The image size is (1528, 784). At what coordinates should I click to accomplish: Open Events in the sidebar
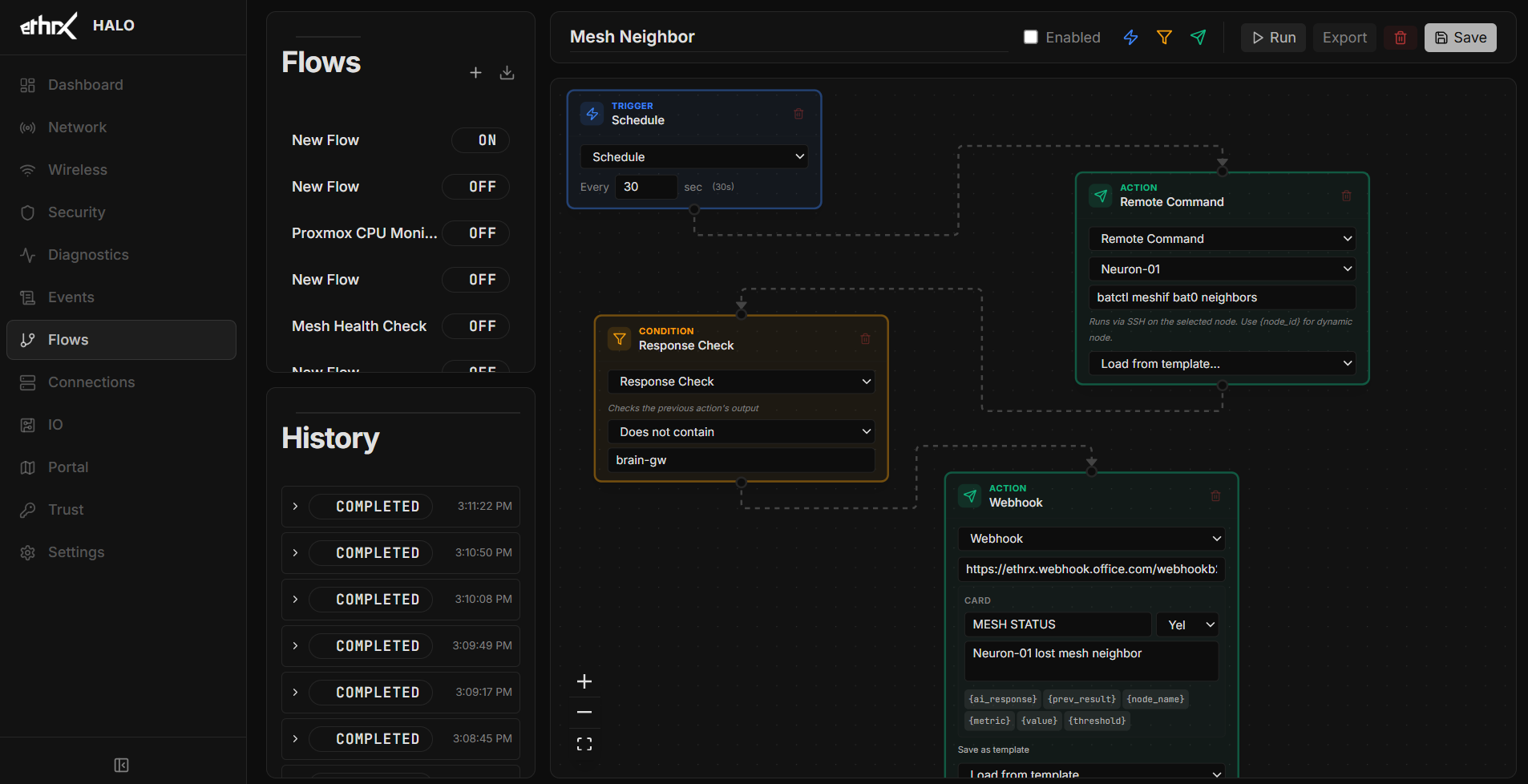pos(121,297)
